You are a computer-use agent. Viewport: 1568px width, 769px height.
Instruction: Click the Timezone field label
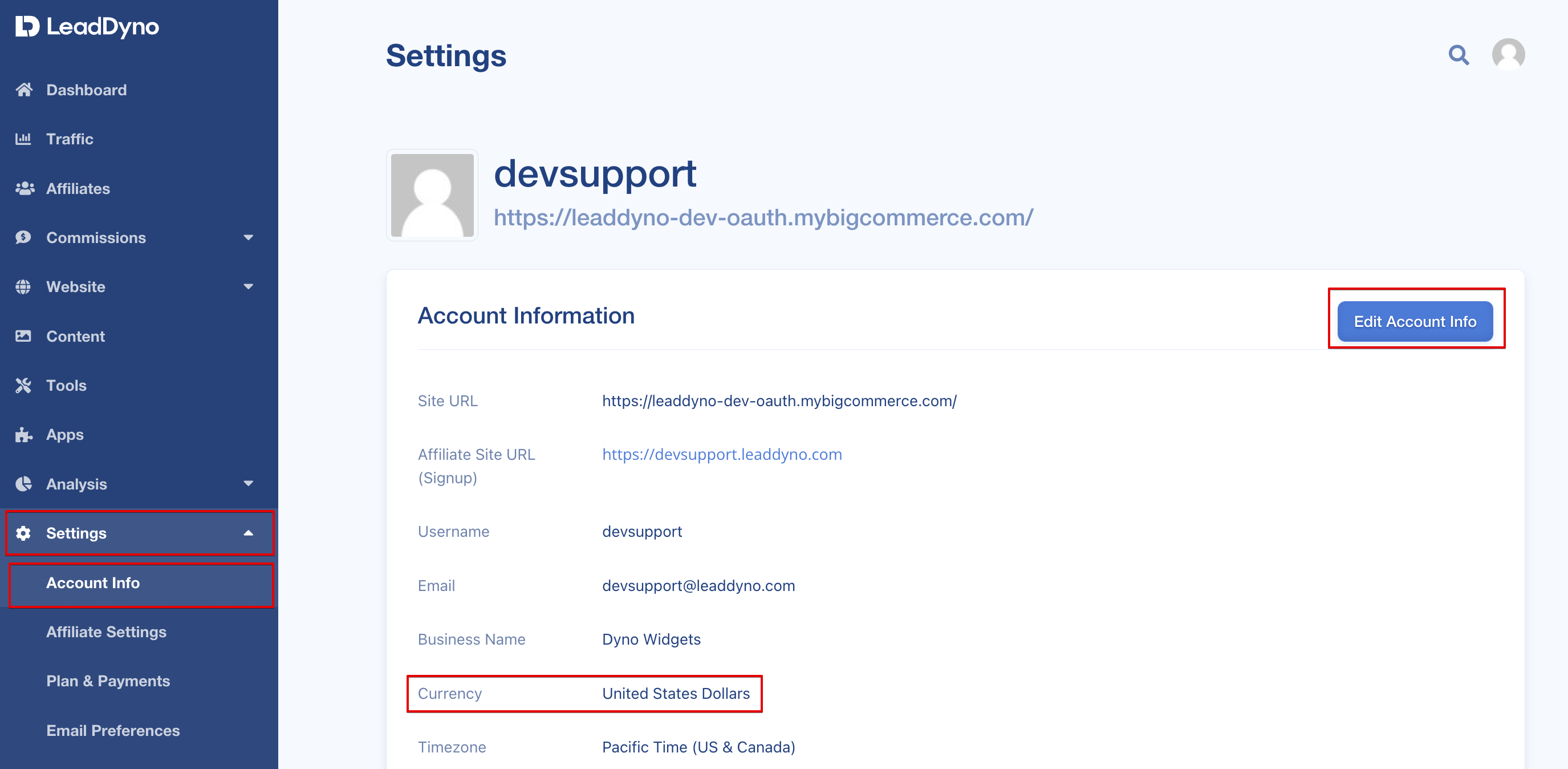pyautogui.click(x=452, y=747)
